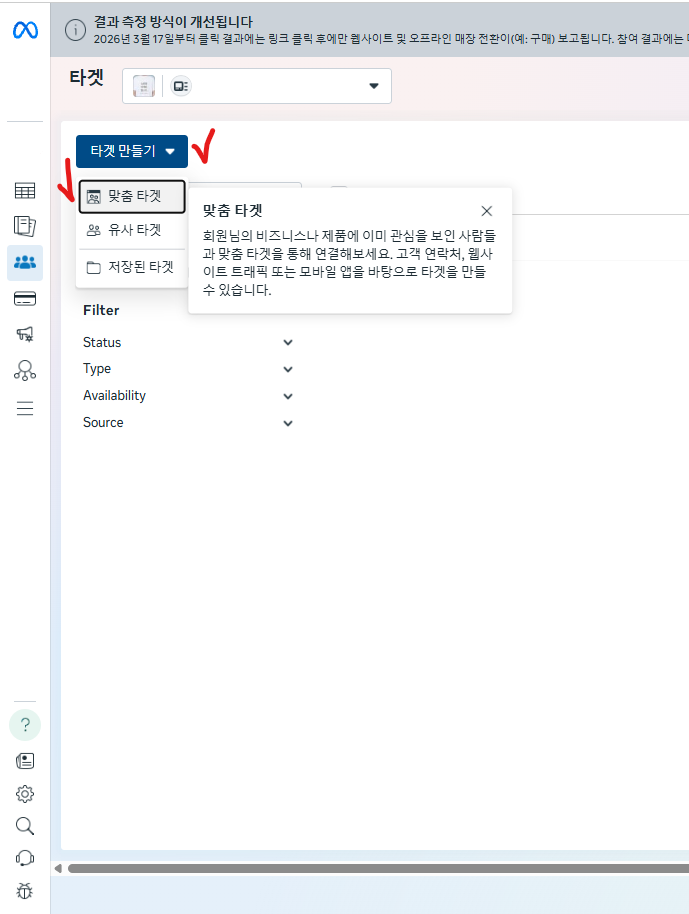Open the Events Manager node icon
The height and width of the screenshot is (914, 689).
tap(24, 370)
